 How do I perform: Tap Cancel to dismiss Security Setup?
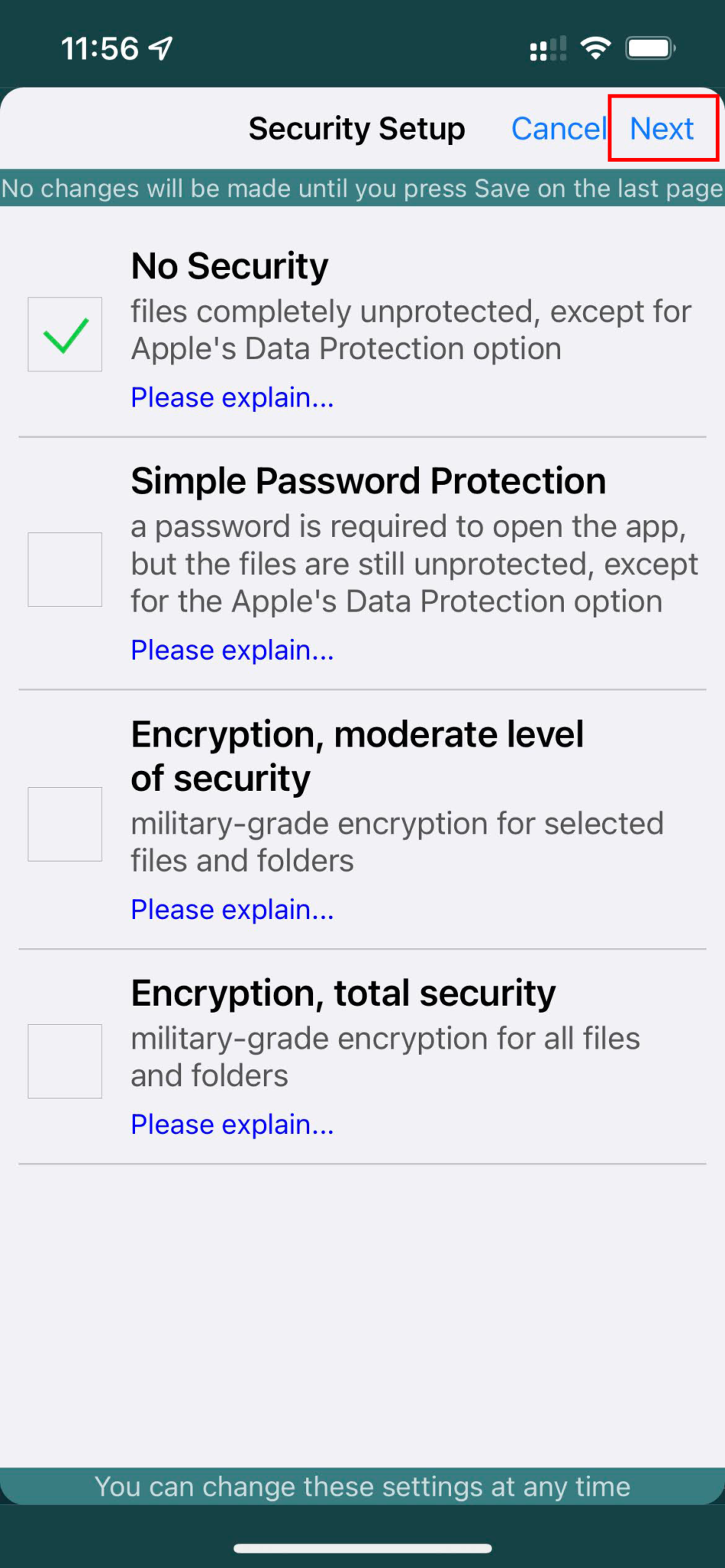pyautogui.click(x=559, y=128)
